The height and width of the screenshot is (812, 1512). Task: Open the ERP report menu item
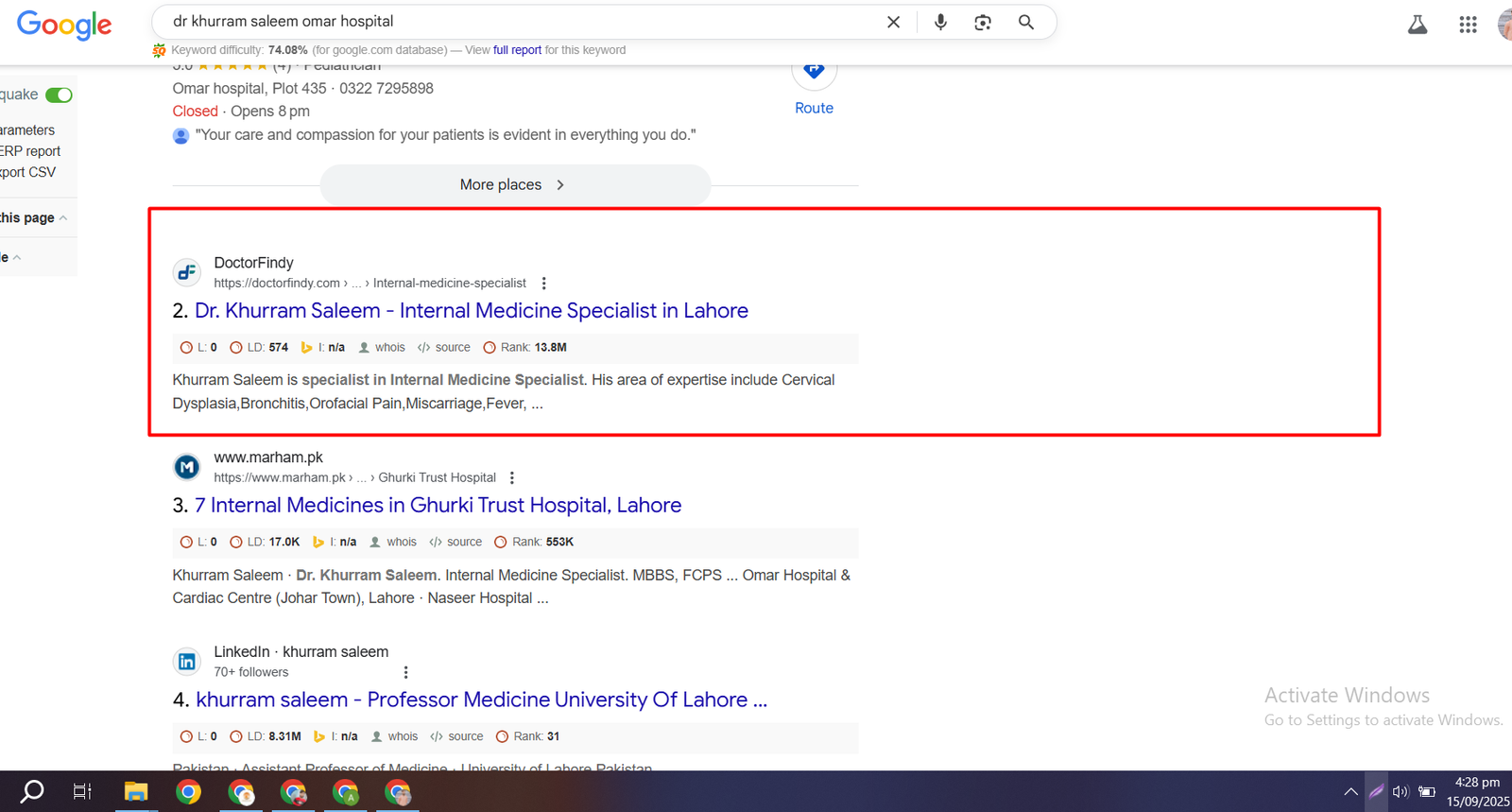30,151
